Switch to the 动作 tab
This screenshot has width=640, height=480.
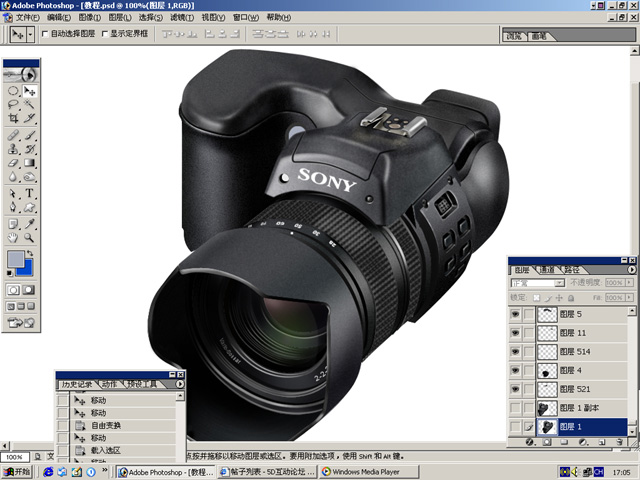[x=109, y=384]
